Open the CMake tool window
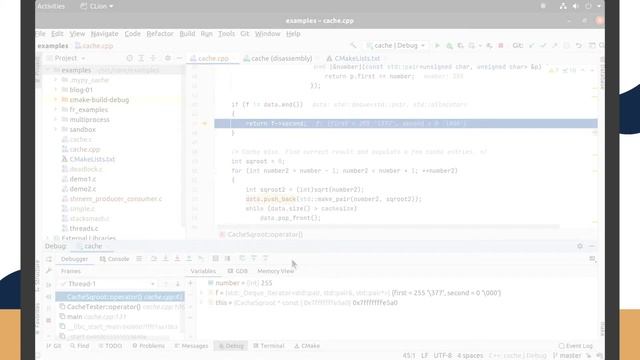The width and height of the screenshot is (640, 360). pyautogui.click(x=307, y=346)
